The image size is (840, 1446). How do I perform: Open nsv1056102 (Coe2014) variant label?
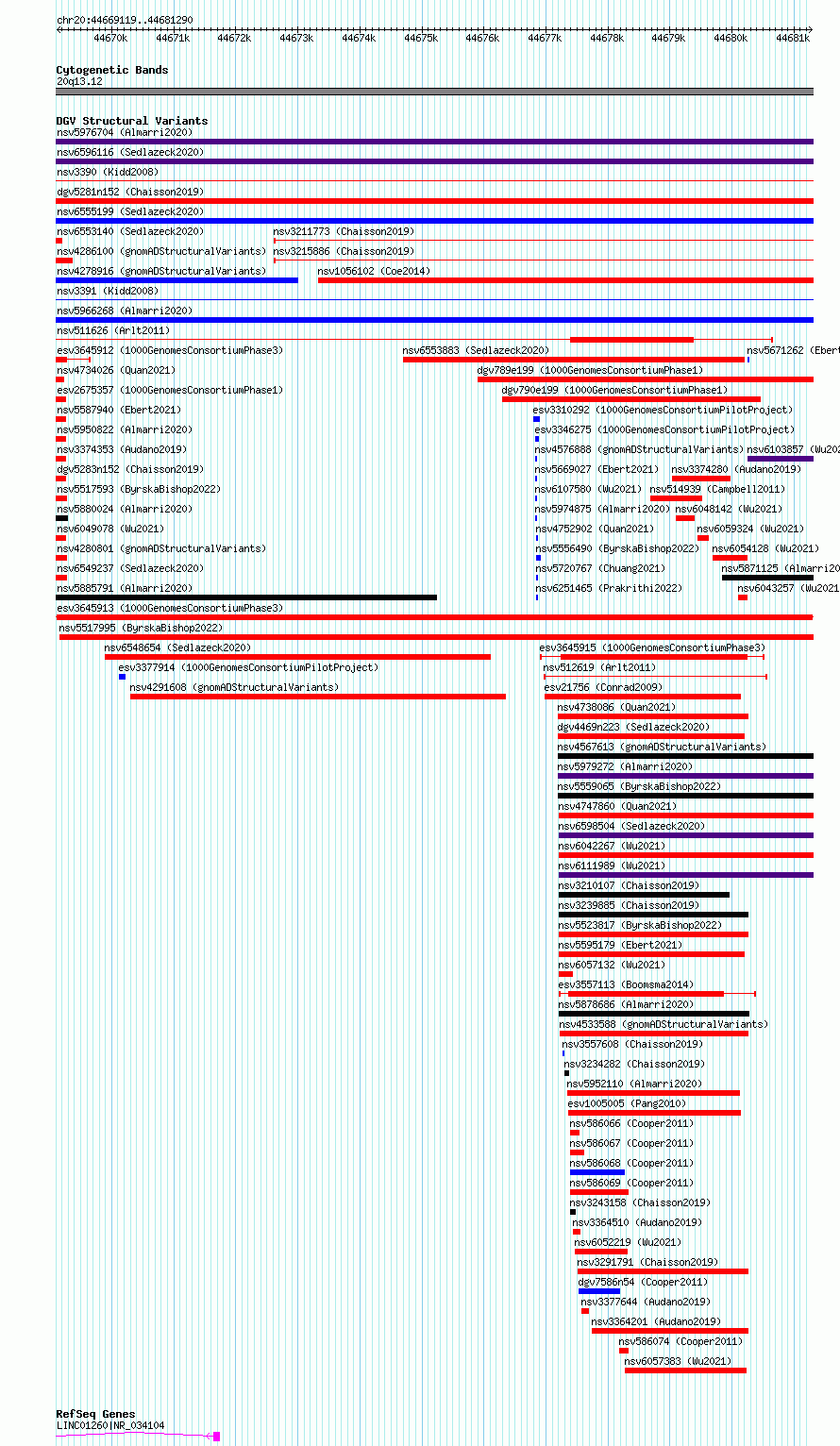[x=374, y=271]
